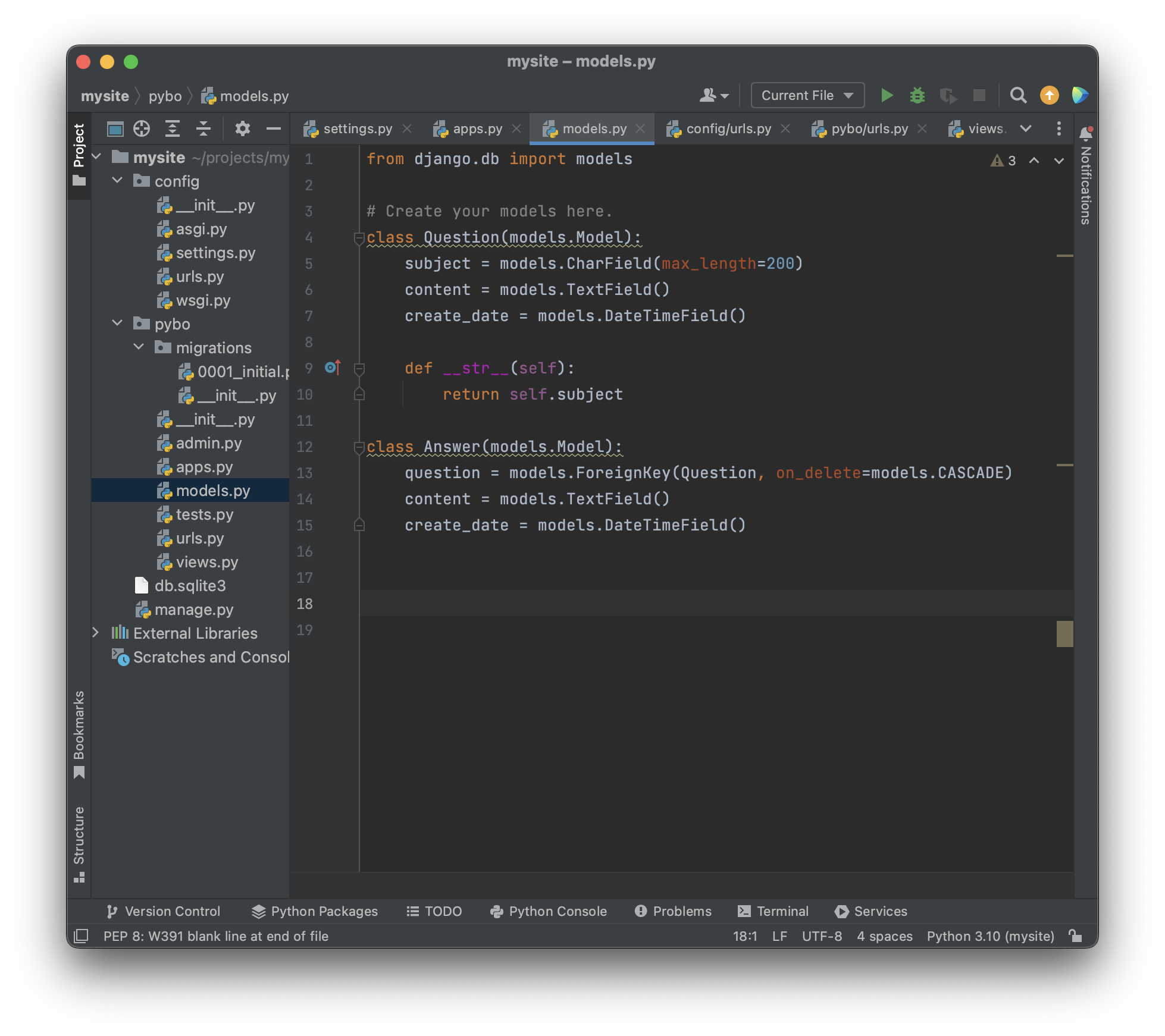This screenshot has height=1036, width=1165.
Task: Open Search Everywhere magnifier icon
Action: tap(1018, 95)
